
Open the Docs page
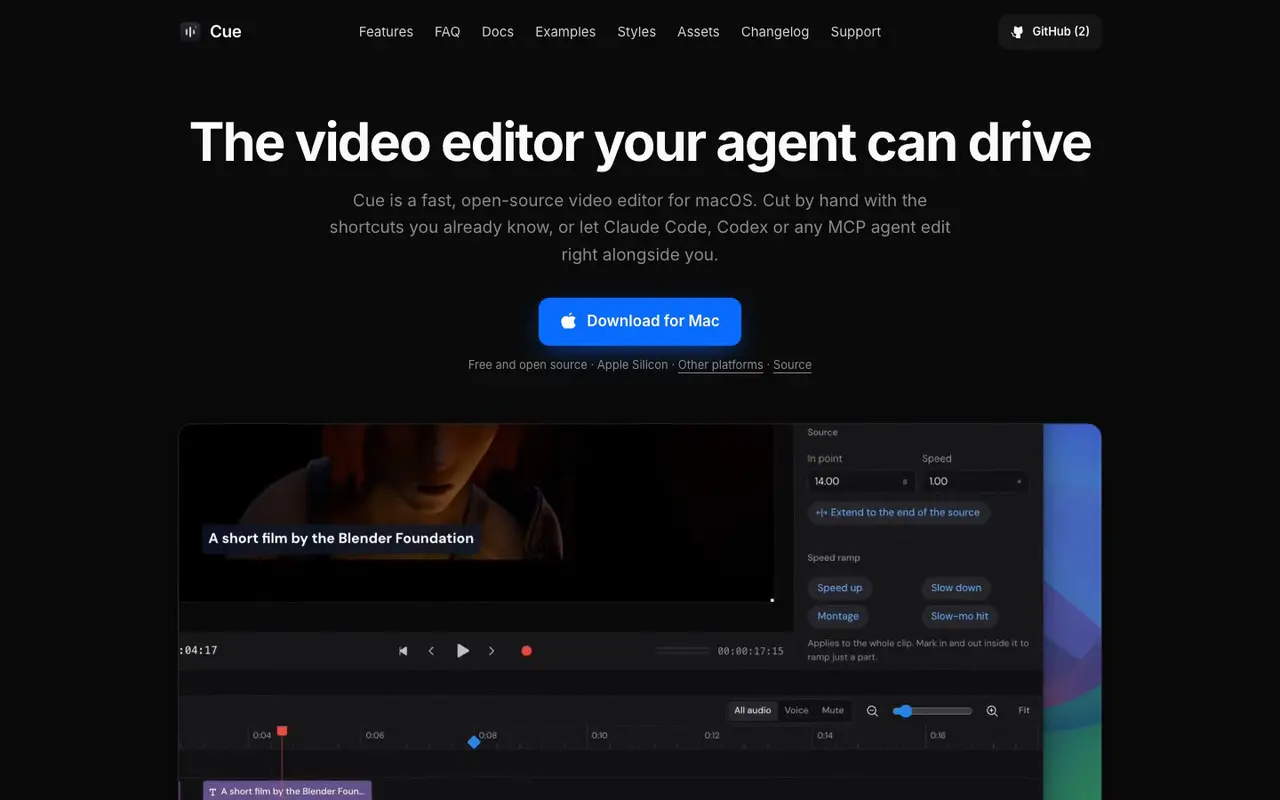pyautogui.click(x=498, y=32)
